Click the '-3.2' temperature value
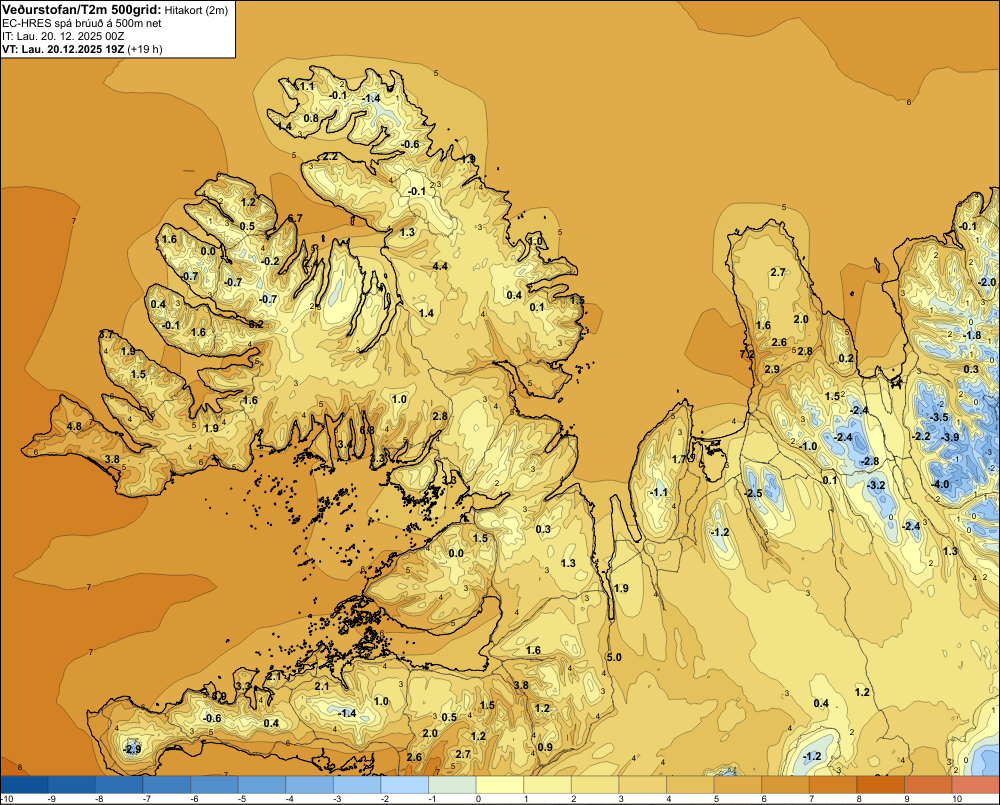Screen dimensions: 1000x805 876,485
